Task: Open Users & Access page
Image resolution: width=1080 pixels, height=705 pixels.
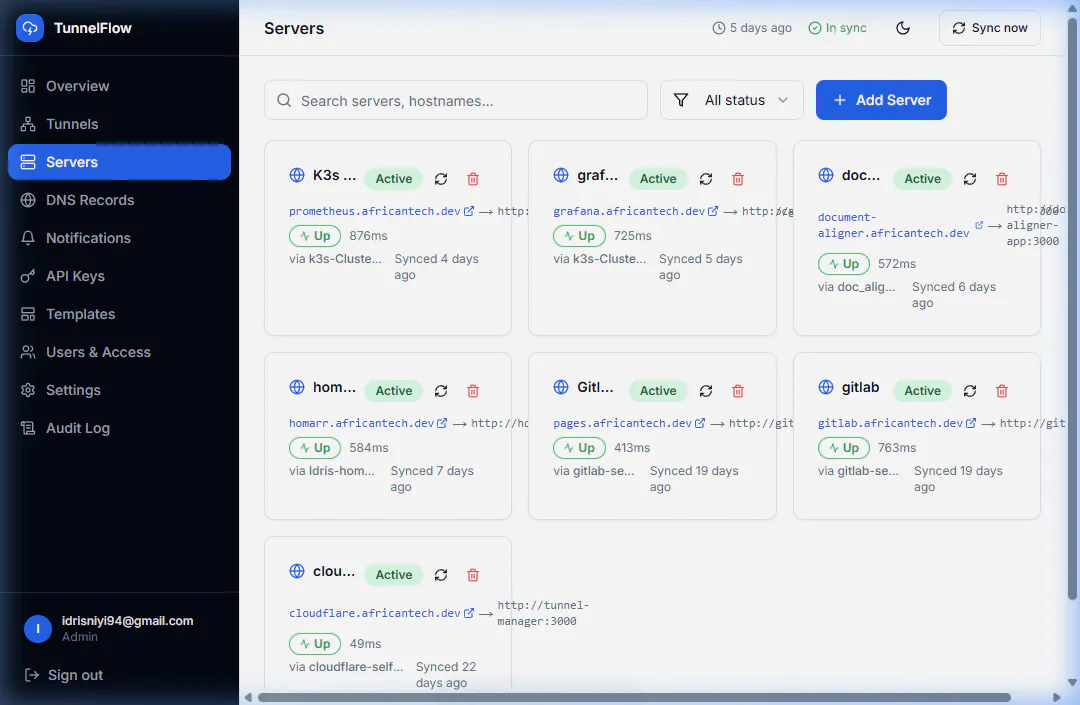Action: point(119,352)
